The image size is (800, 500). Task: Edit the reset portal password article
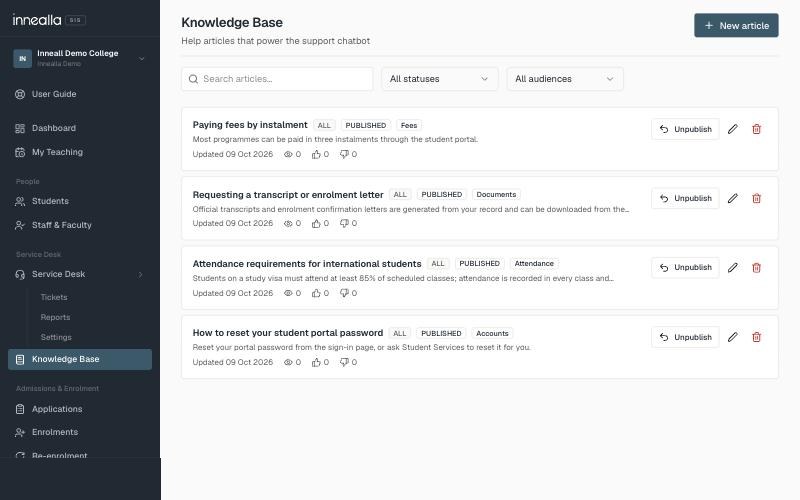point(732,337)
